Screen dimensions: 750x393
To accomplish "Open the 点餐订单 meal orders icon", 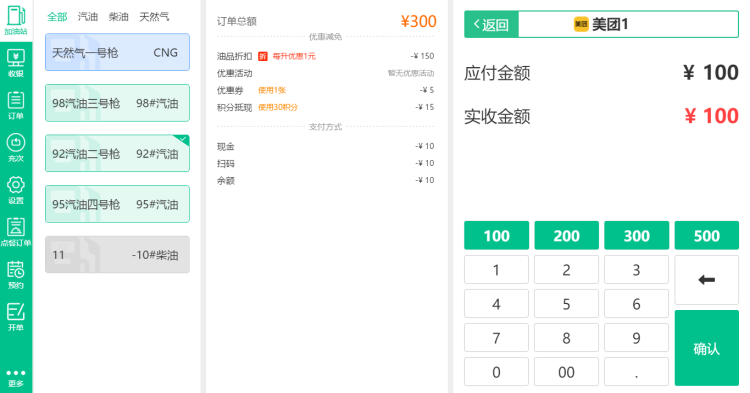I will [16, 232].
